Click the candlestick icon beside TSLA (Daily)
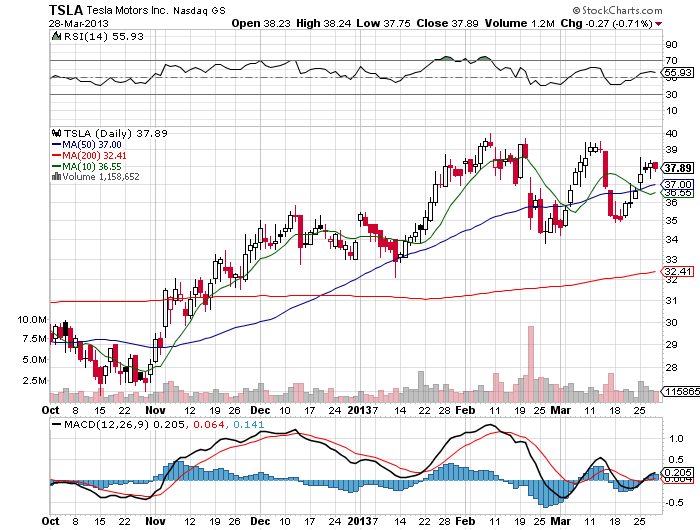The image size is (700, 530). click(56, 133)
